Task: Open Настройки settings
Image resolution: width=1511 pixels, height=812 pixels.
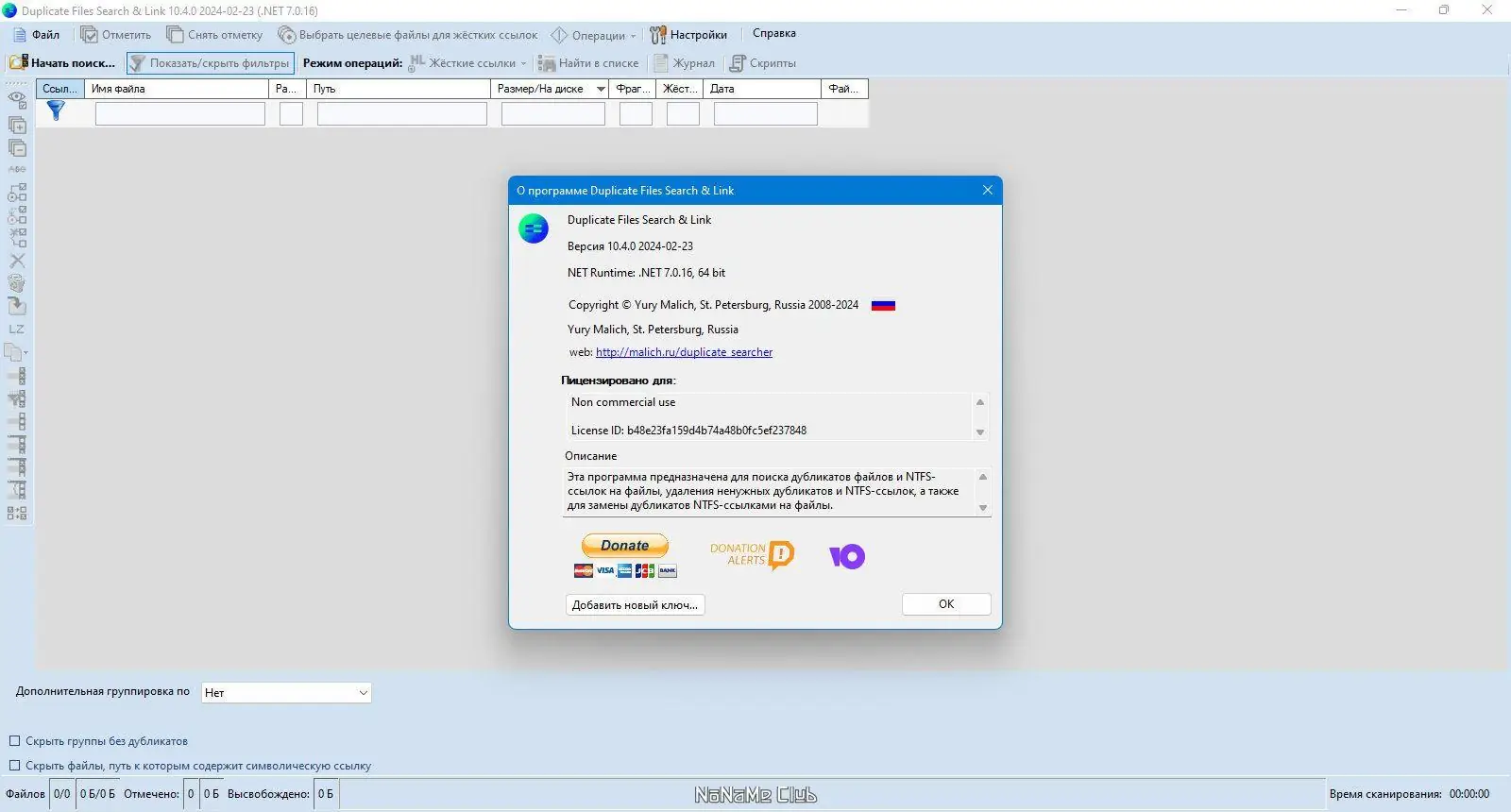Action: coord(688,35)
